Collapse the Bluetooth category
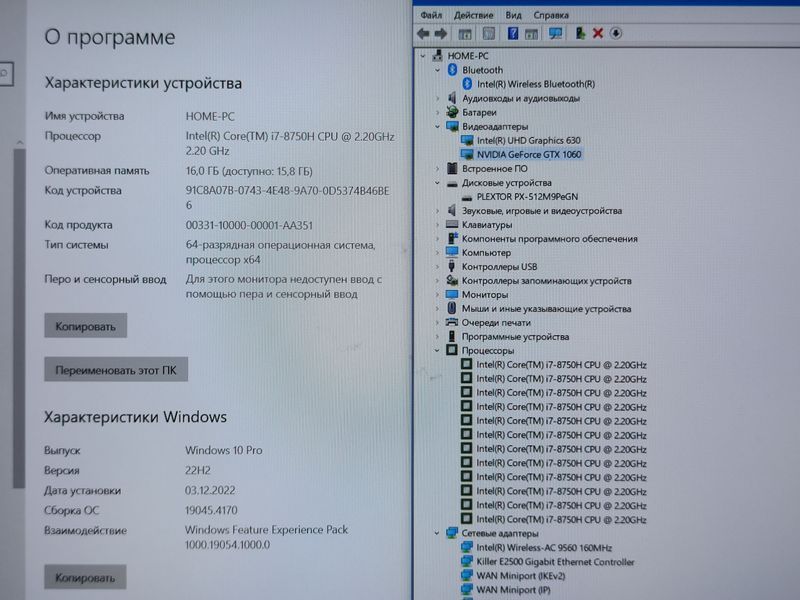 coord(437,70)
